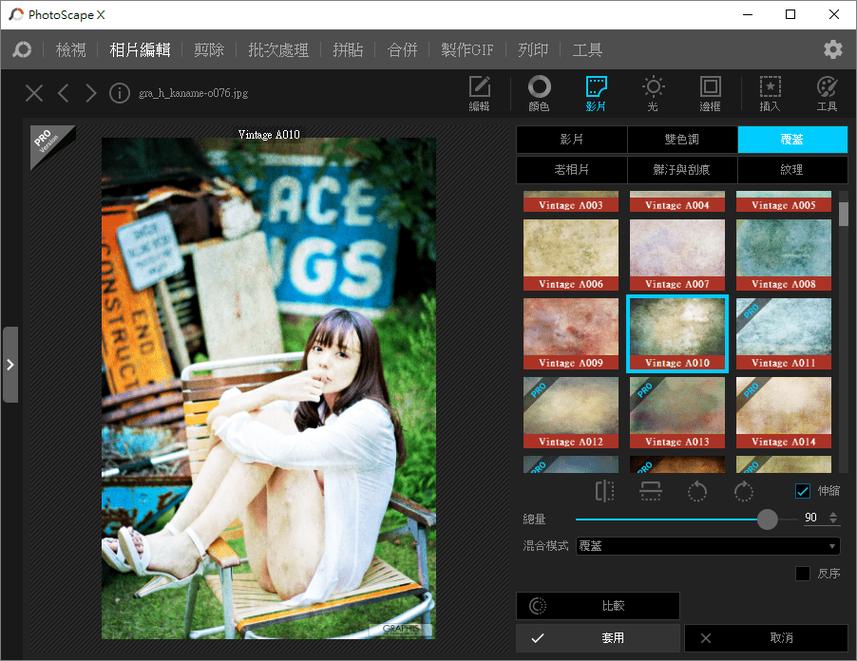Switch to the 相片編輯 tab
857x661 pixels.
click(140, 50)
